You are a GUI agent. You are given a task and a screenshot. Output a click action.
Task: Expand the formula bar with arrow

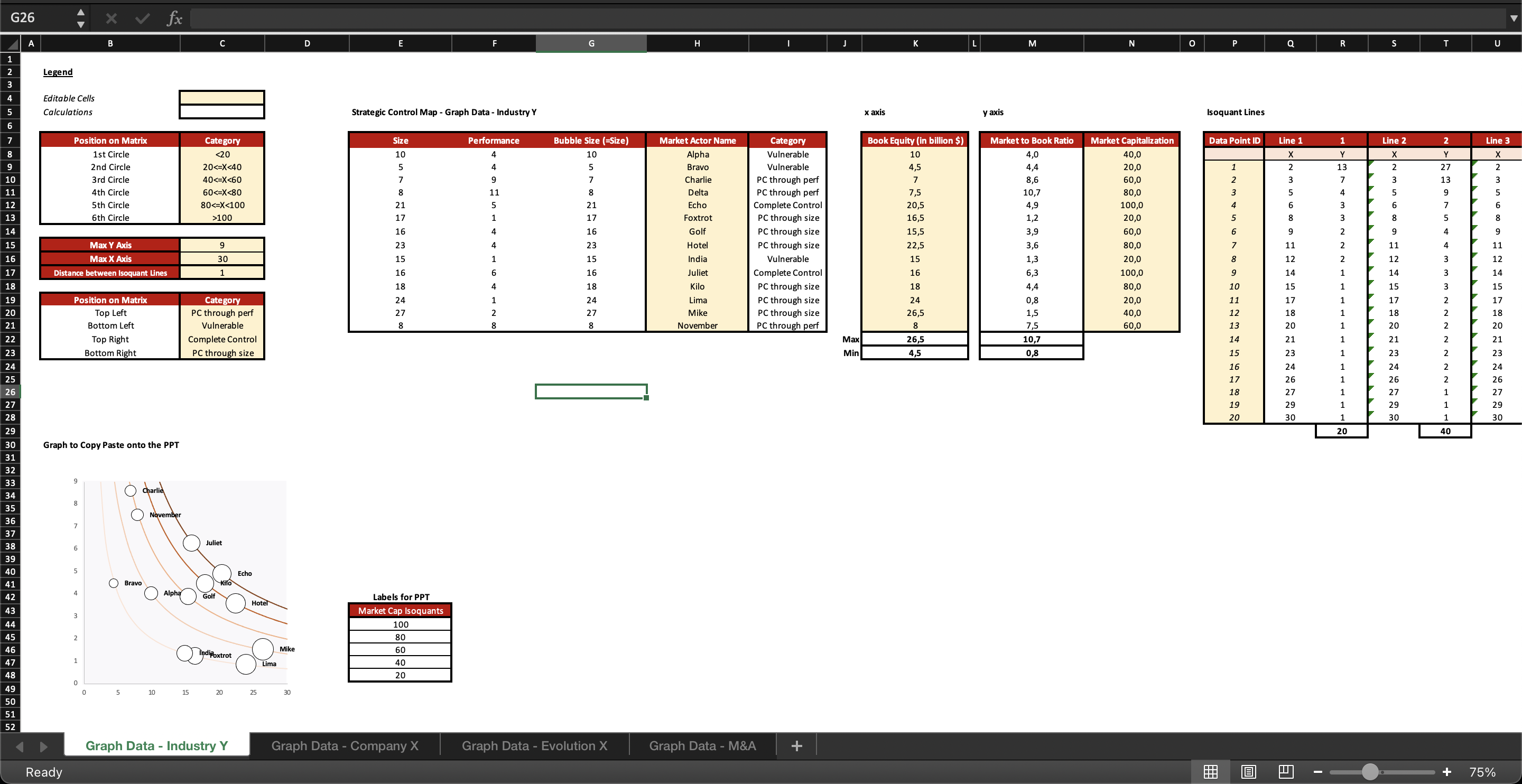(x=1513, y=18)
